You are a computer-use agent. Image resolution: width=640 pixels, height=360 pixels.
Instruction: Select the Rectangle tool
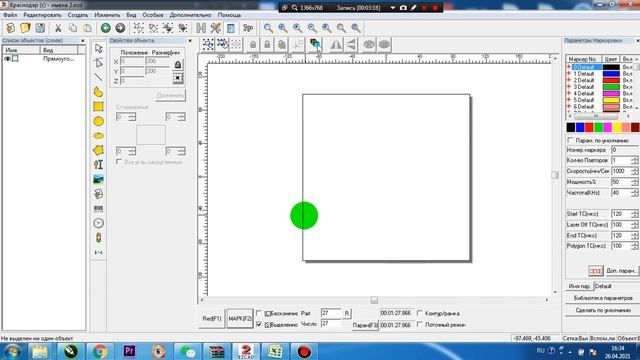98,107
